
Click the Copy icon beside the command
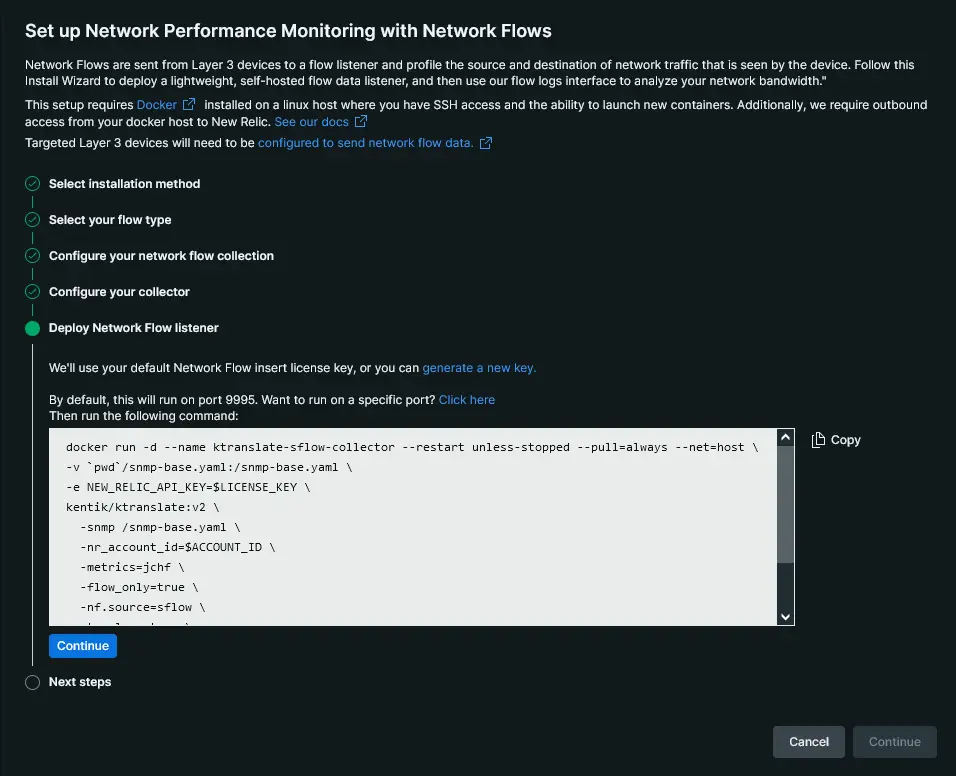tap(818, 440)
